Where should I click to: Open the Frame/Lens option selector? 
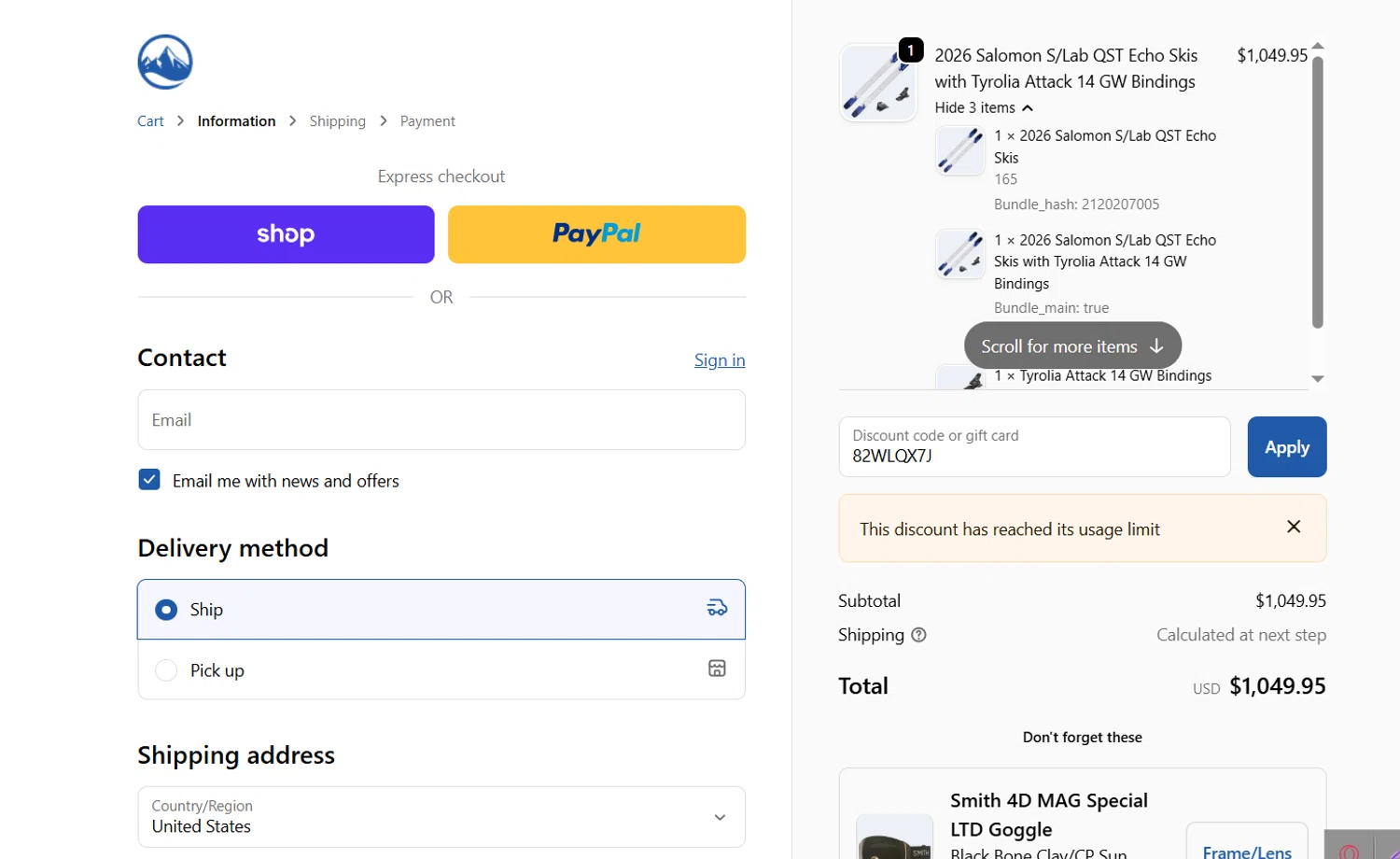tap(1246, 848)
